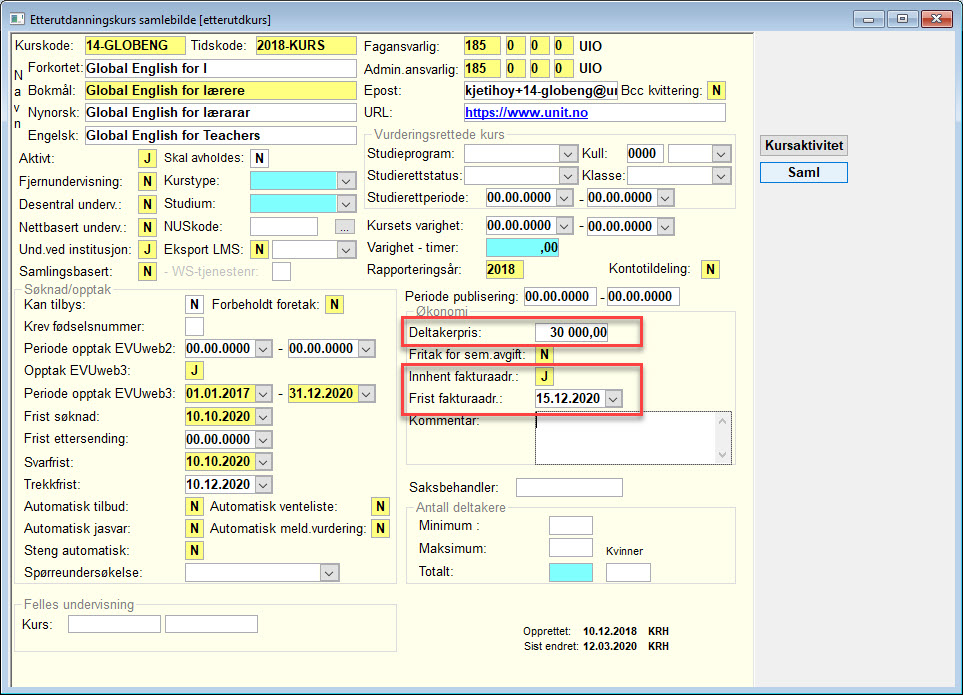Open the Frist søknad date dropdown
The image size is (963, 695).
pyautogui.click(x=263, y=417)
